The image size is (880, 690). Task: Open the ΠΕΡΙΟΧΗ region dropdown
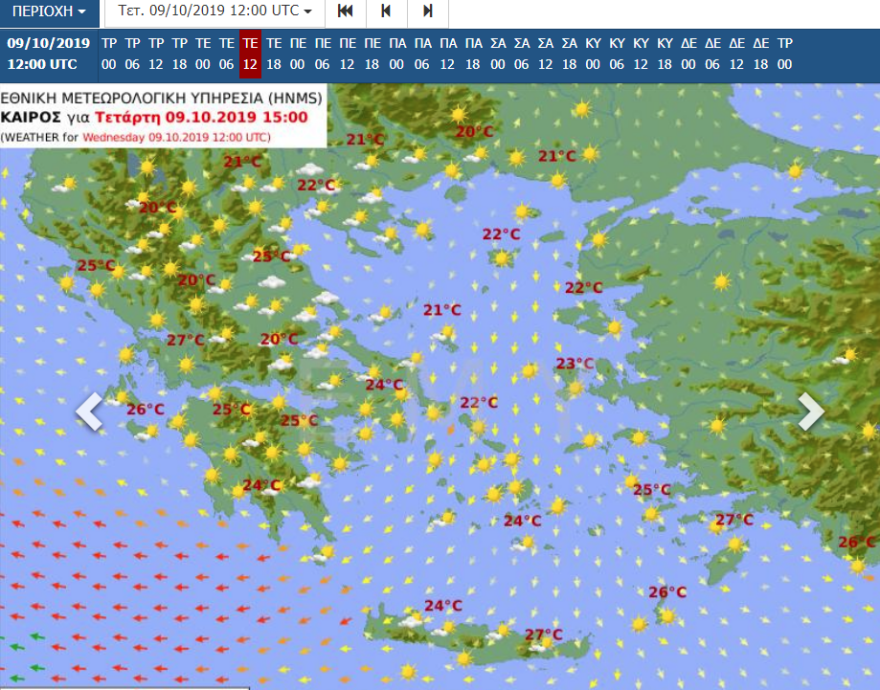coord(48,14)
